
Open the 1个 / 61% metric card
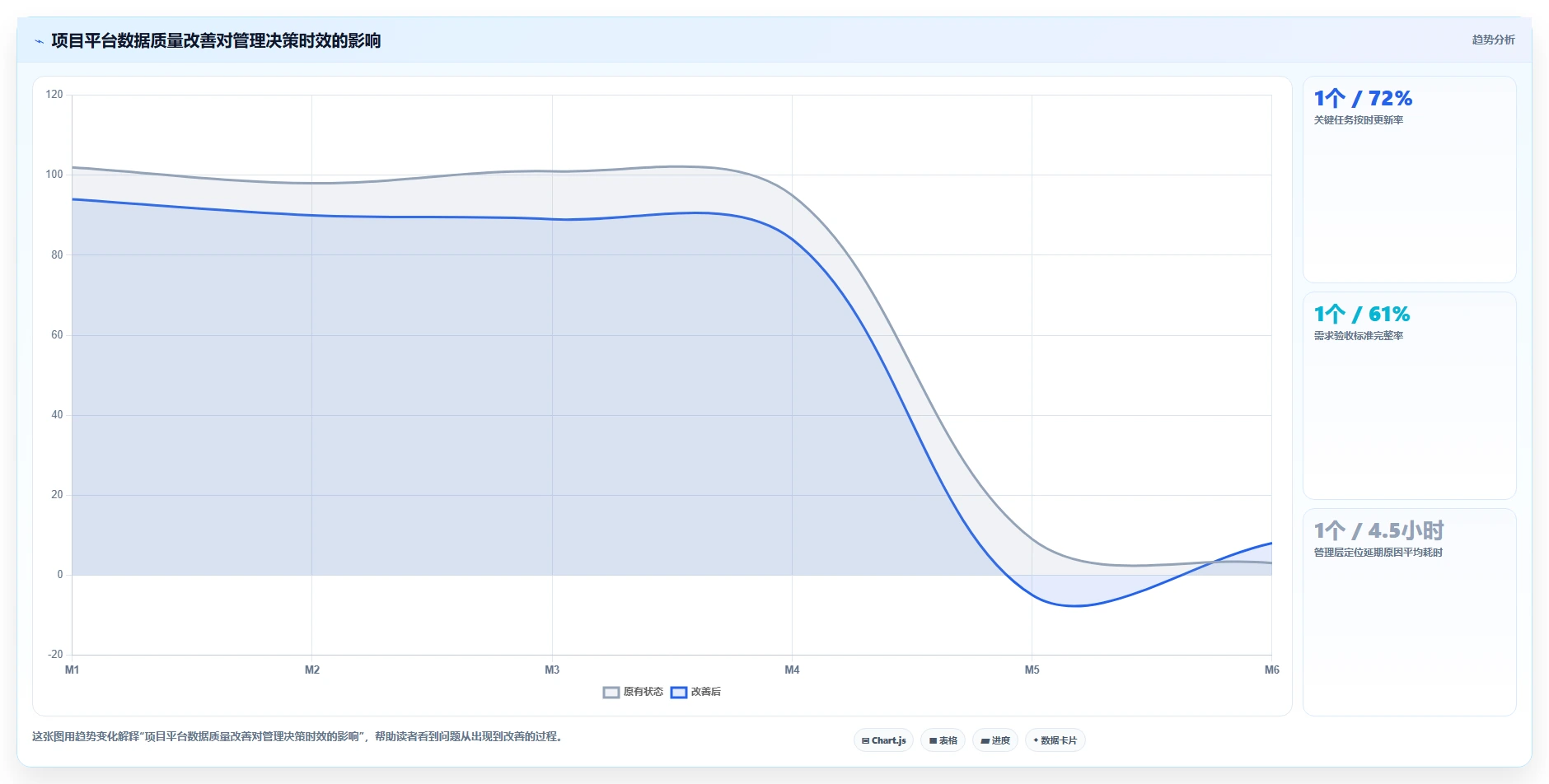1409,395
